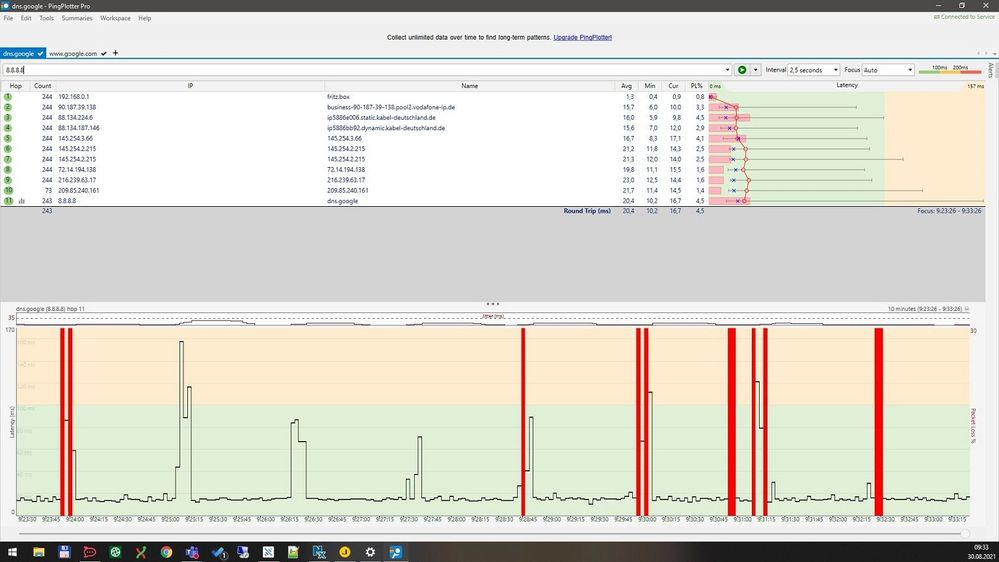Select IP 72.14.194.138 in hop list

click(x=77, y=169)
